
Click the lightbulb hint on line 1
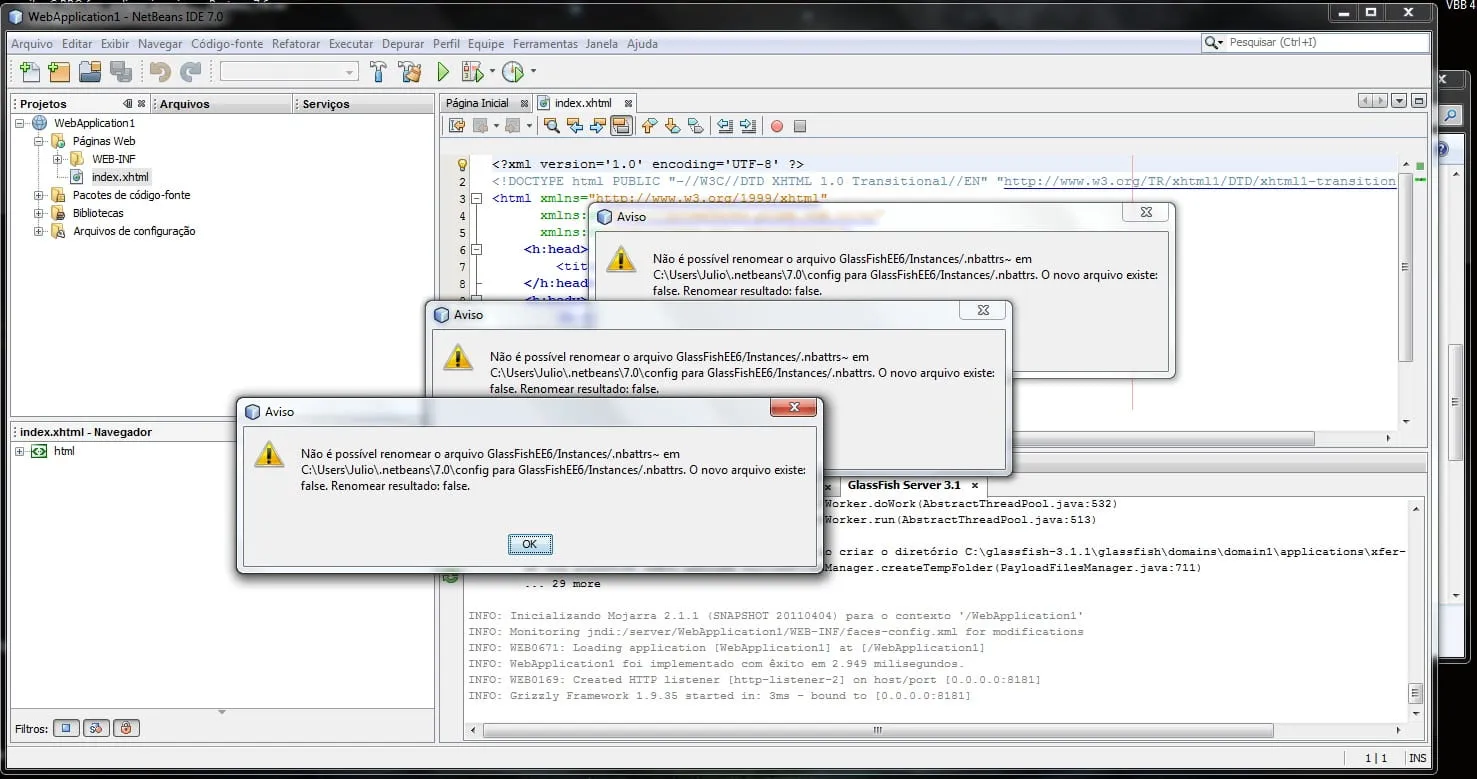coord(462,164)
